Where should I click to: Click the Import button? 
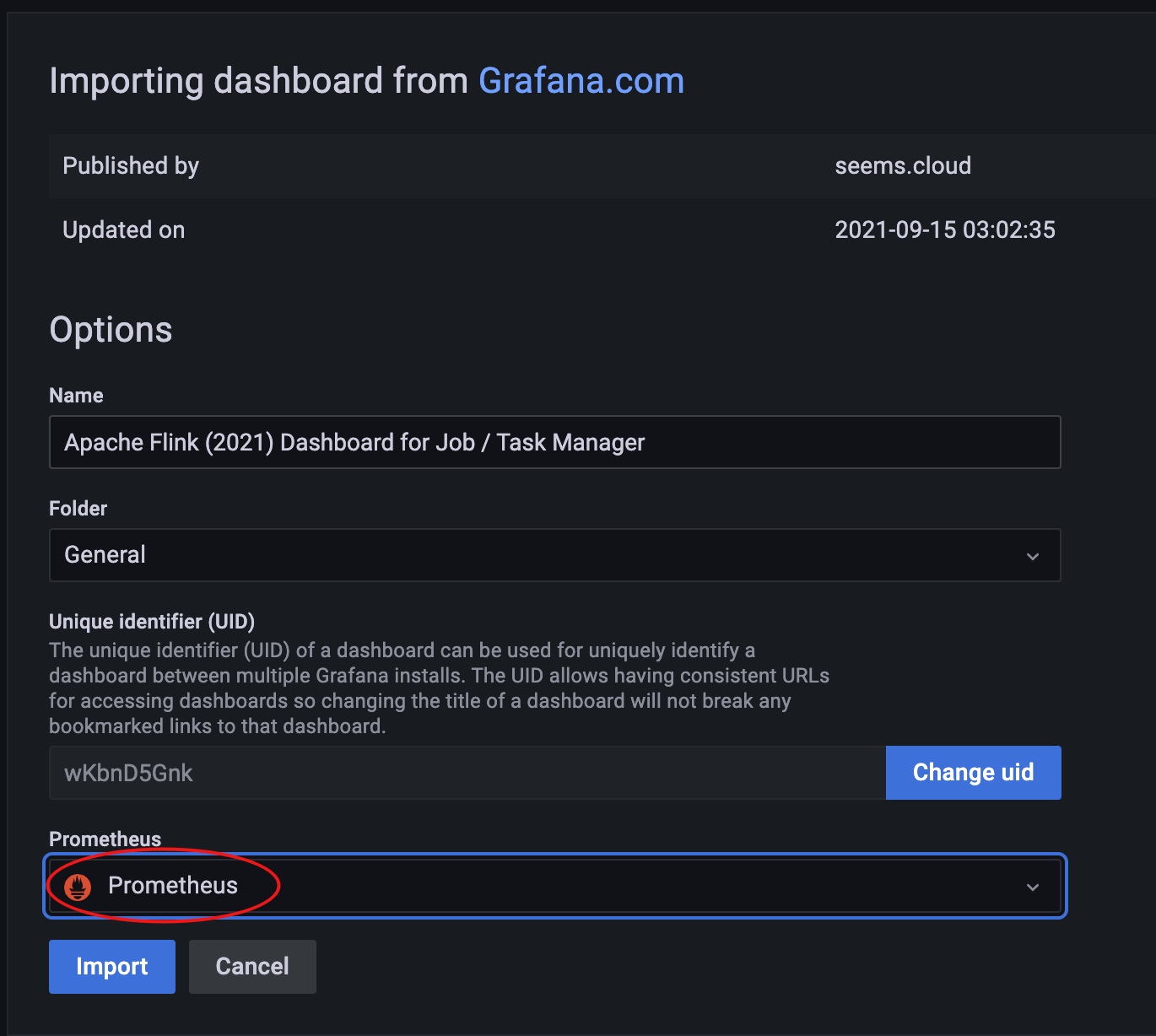coord(112,967)
